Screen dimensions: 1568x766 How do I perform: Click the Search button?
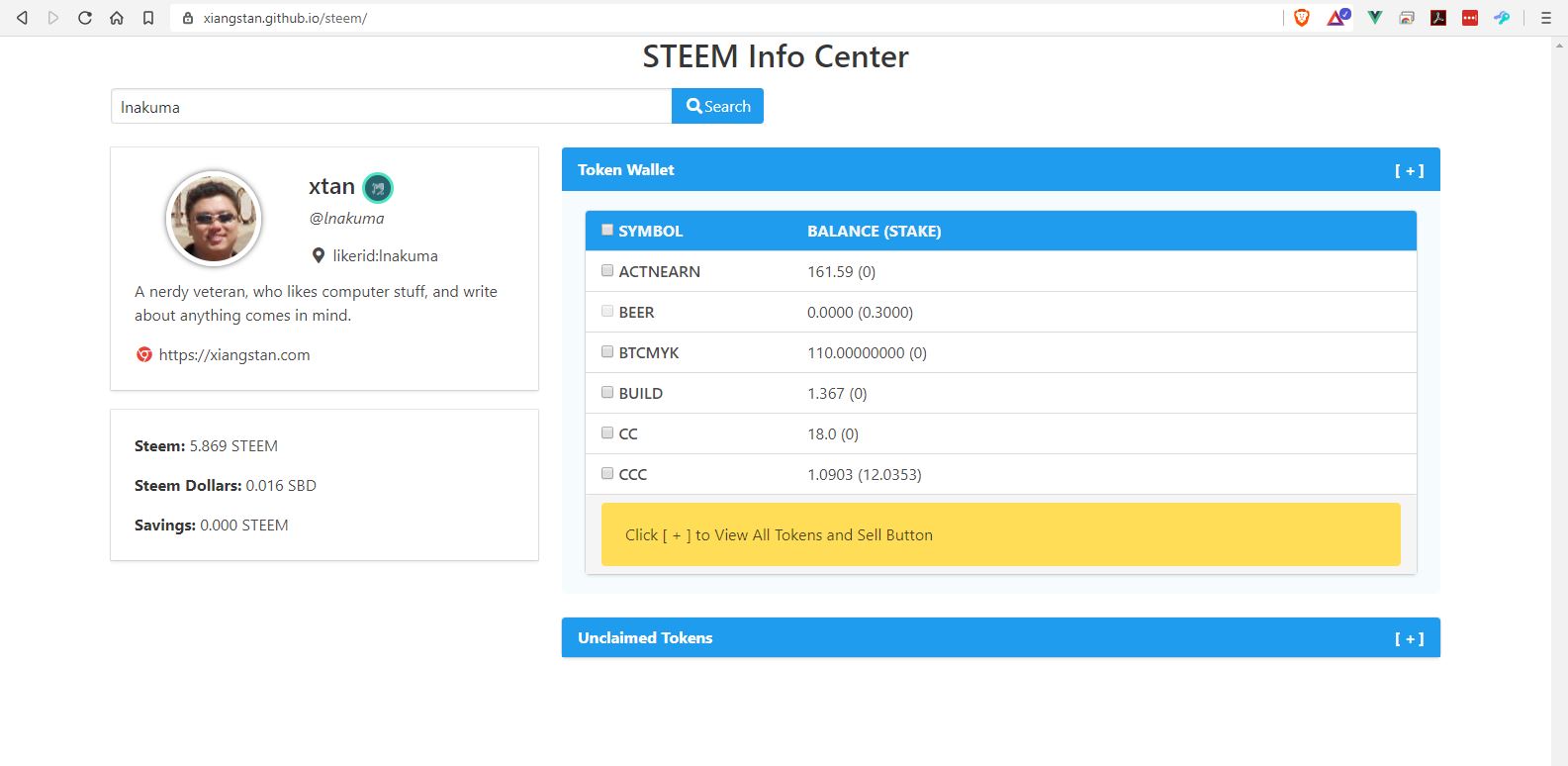pyautogui.click(x=717, y=106)
